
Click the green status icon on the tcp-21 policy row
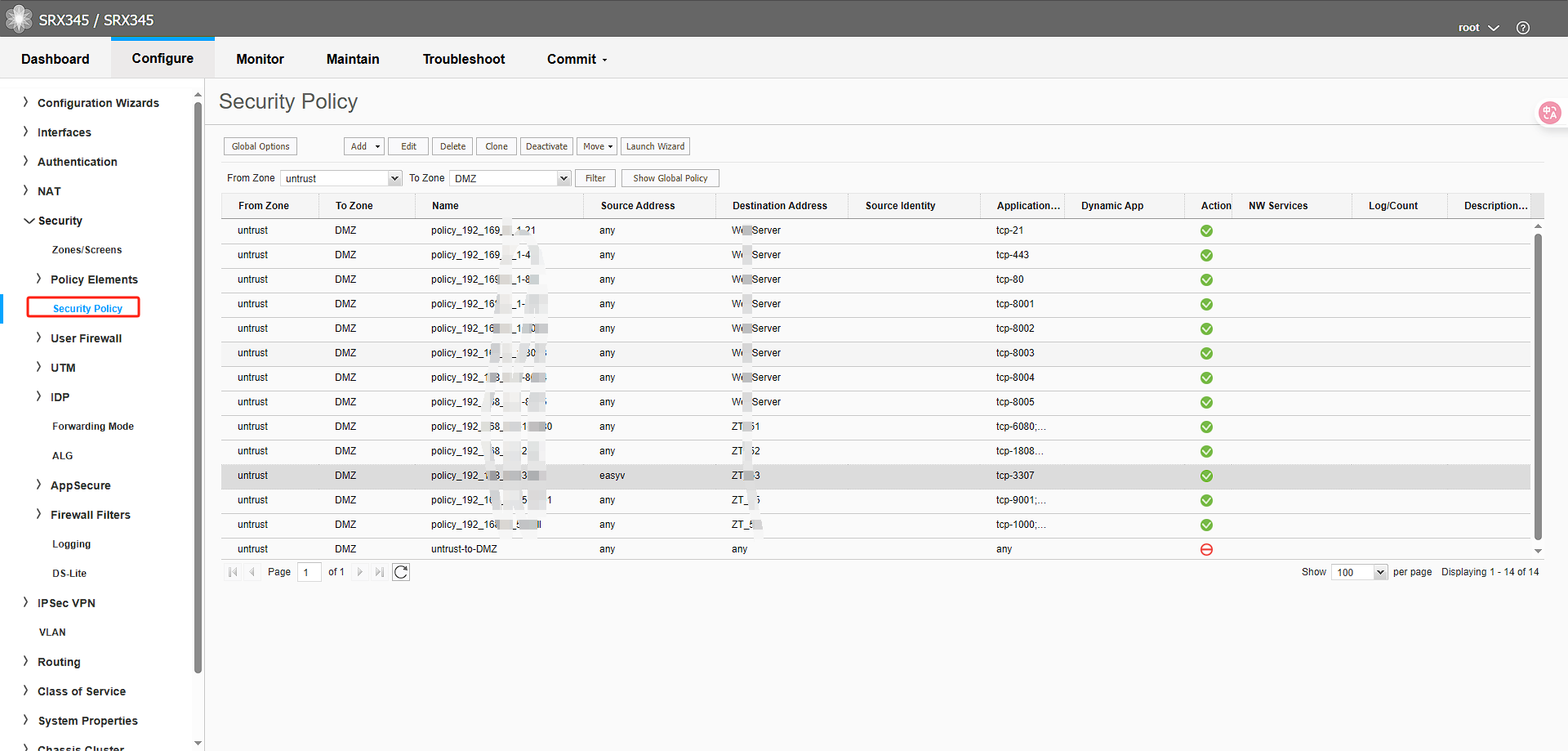[1206, 230]
